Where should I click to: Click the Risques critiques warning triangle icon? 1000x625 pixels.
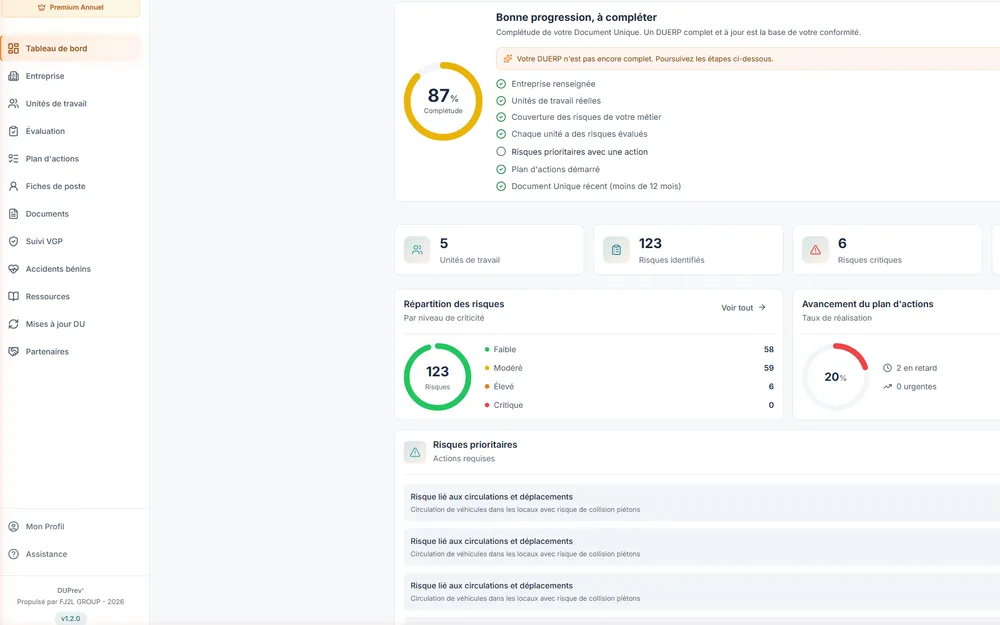pyautogui.click(x=815, y=250)
